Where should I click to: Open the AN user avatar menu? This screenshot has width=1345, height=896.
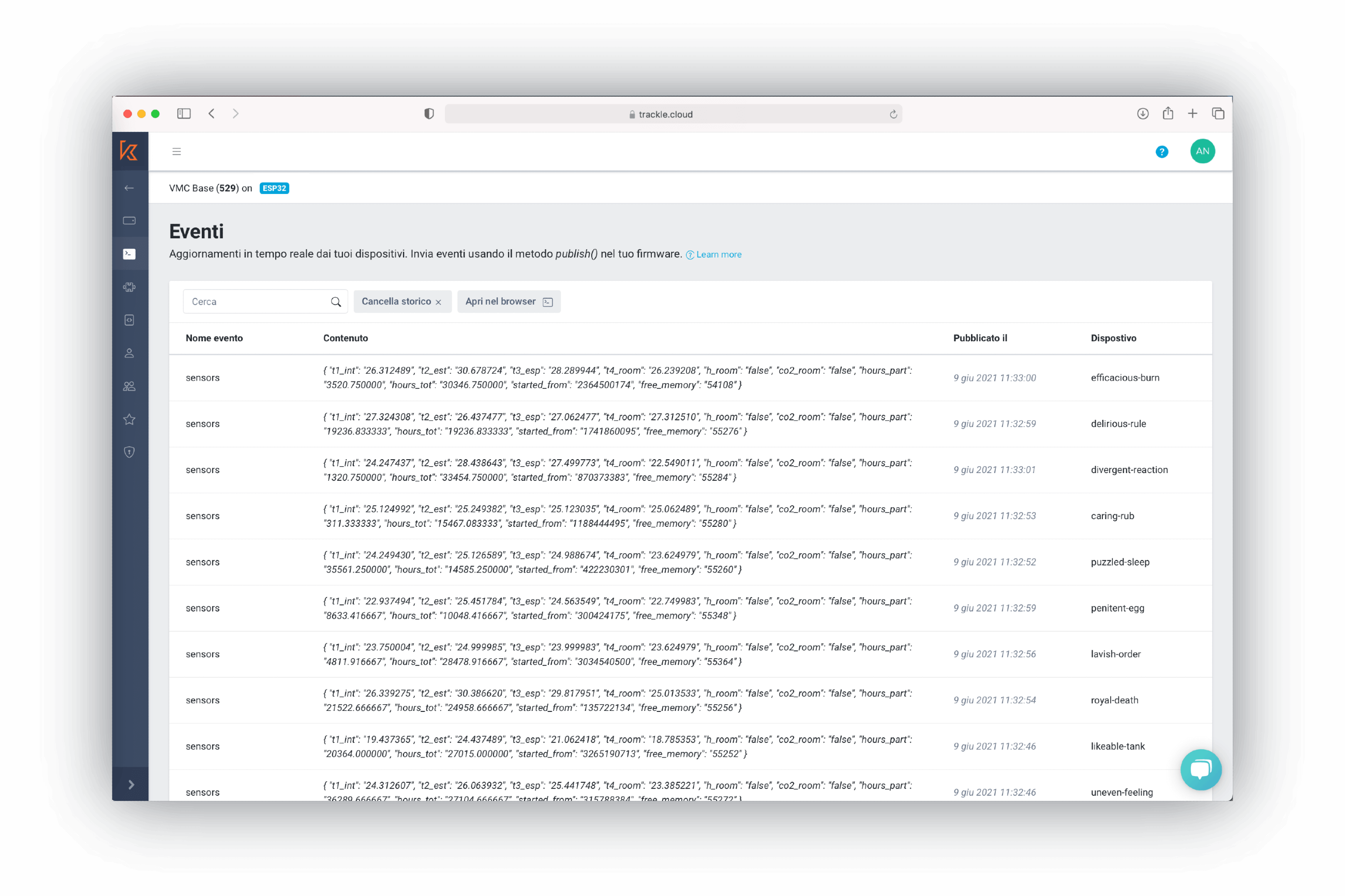(x=1202, y=151)
